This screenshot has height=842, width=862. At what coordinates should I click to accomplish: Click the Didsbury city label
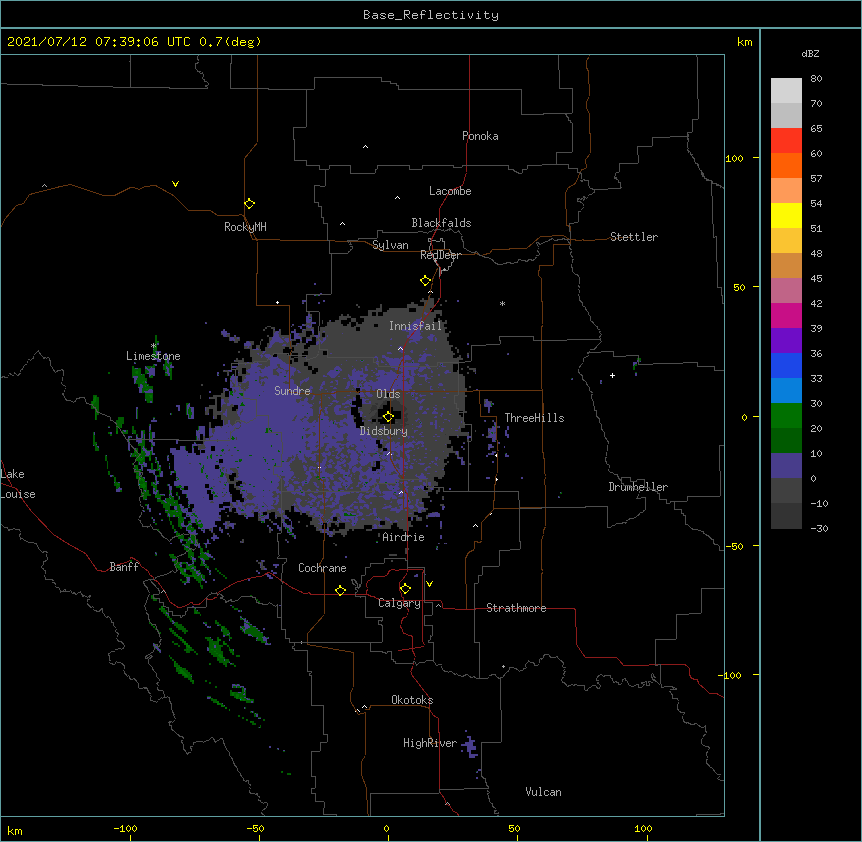pos(384,431)
